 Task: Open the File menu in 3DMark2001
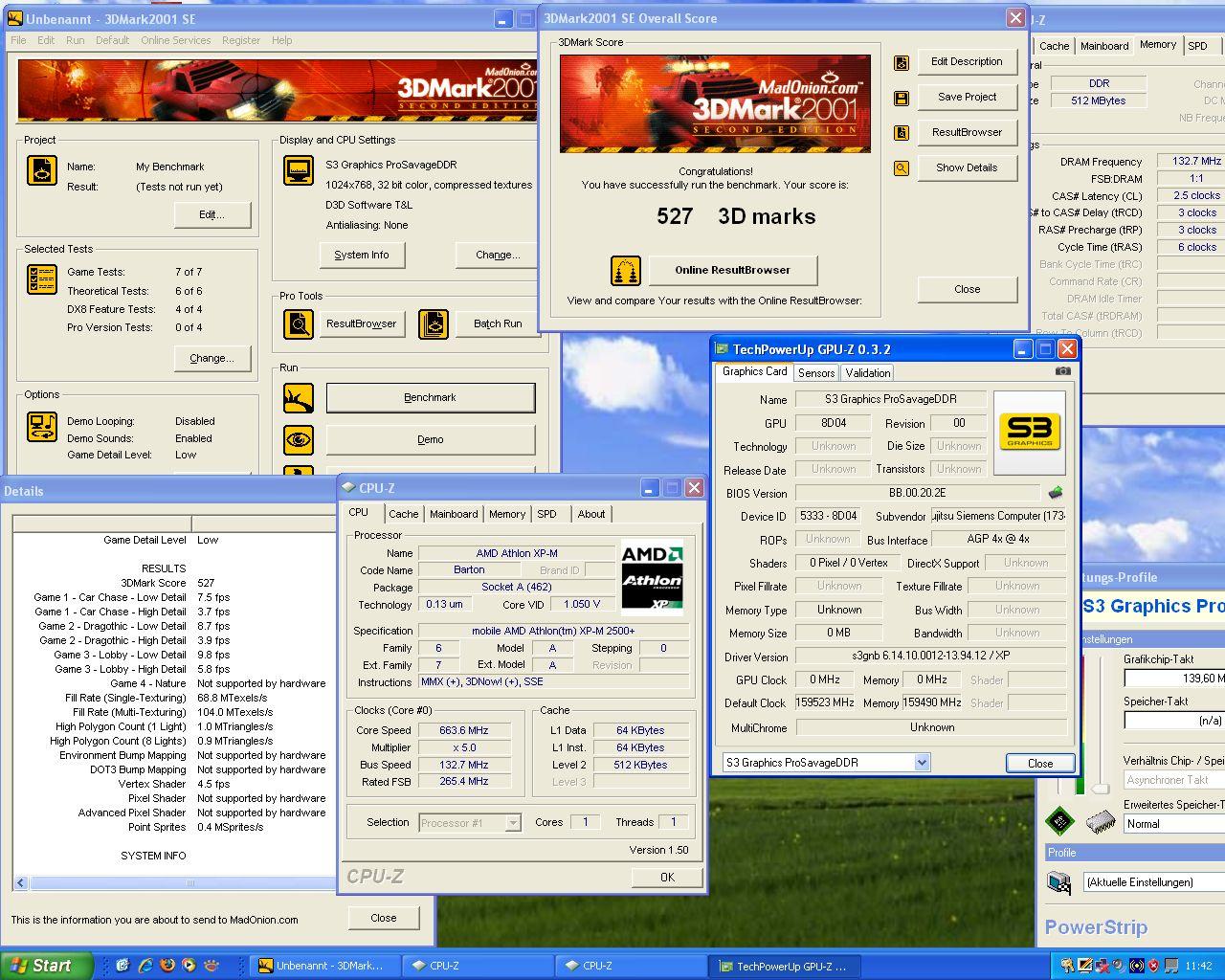tap(18, 40)
